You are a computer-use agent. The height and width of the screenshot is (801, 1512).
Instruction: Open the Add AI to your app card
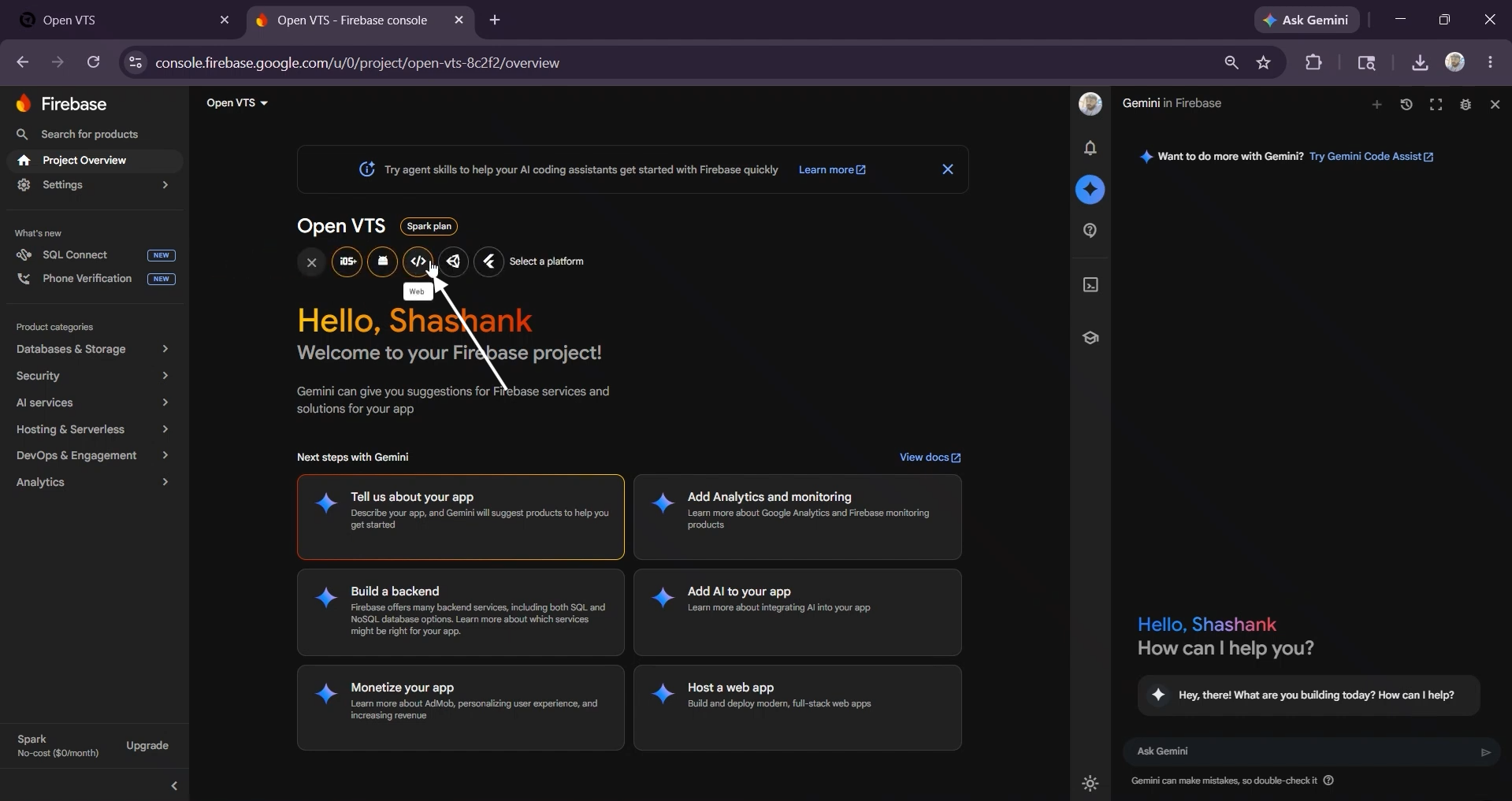coord(797,613)
